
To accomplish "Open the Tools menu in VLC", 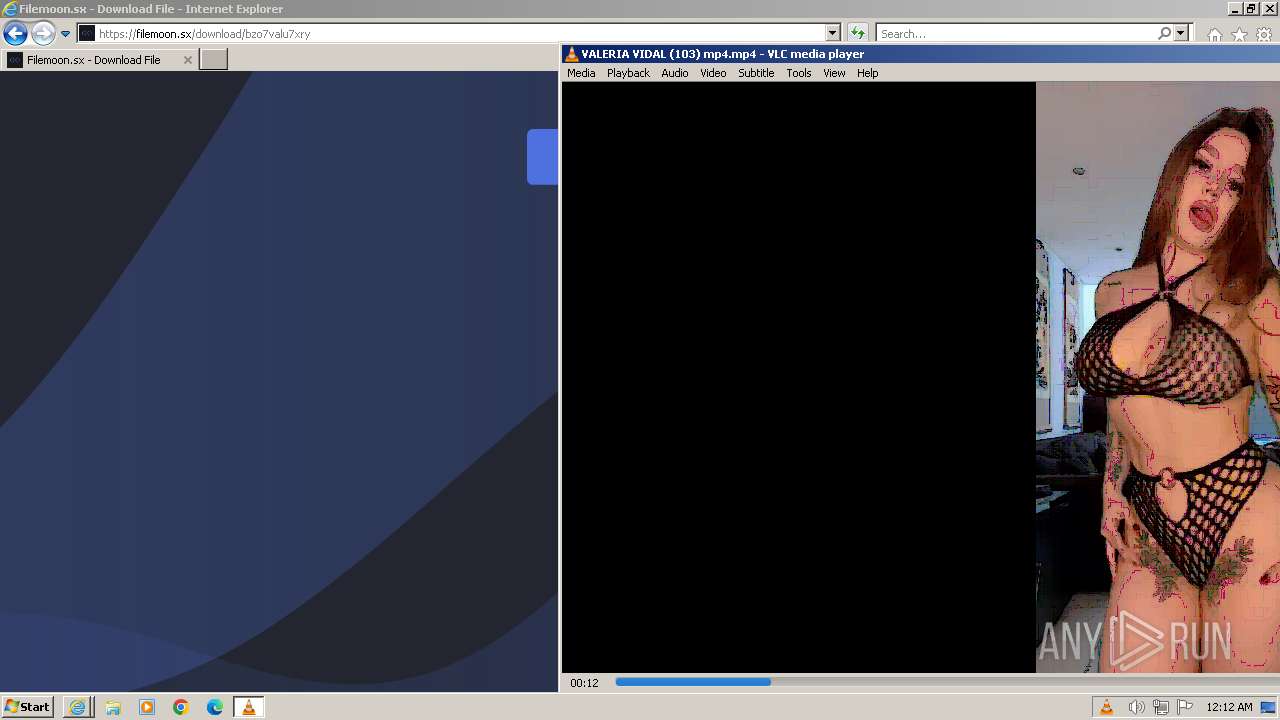I will (x=798, y=73).
